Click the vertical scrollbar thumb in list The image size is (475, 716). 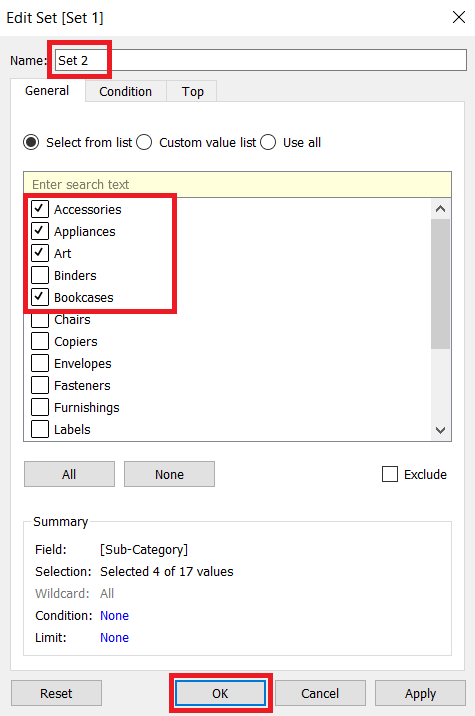click(440, 284)
